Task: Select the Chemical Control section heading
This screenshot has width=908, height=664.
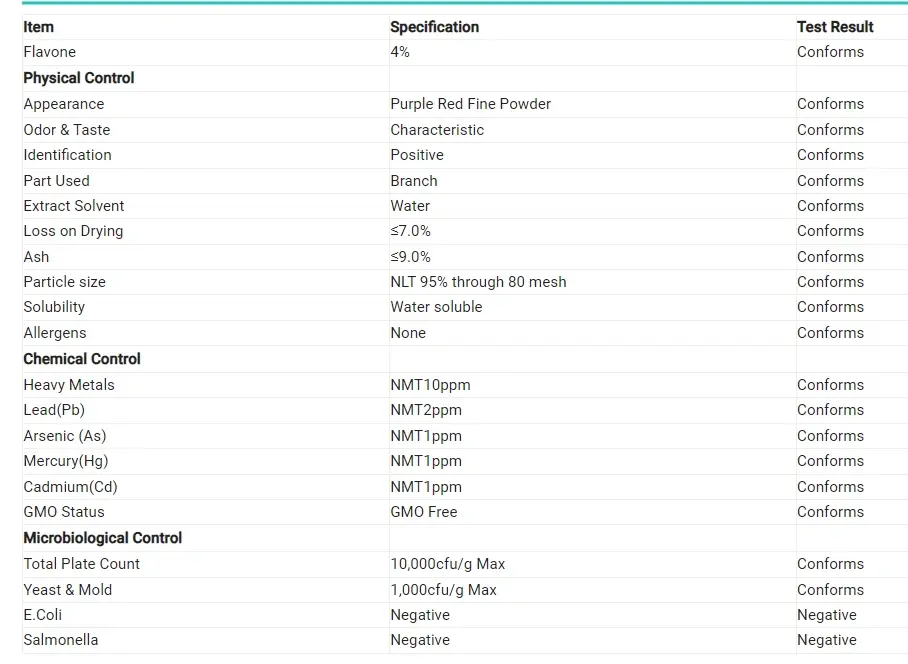Action: click(x=82, y=359)
